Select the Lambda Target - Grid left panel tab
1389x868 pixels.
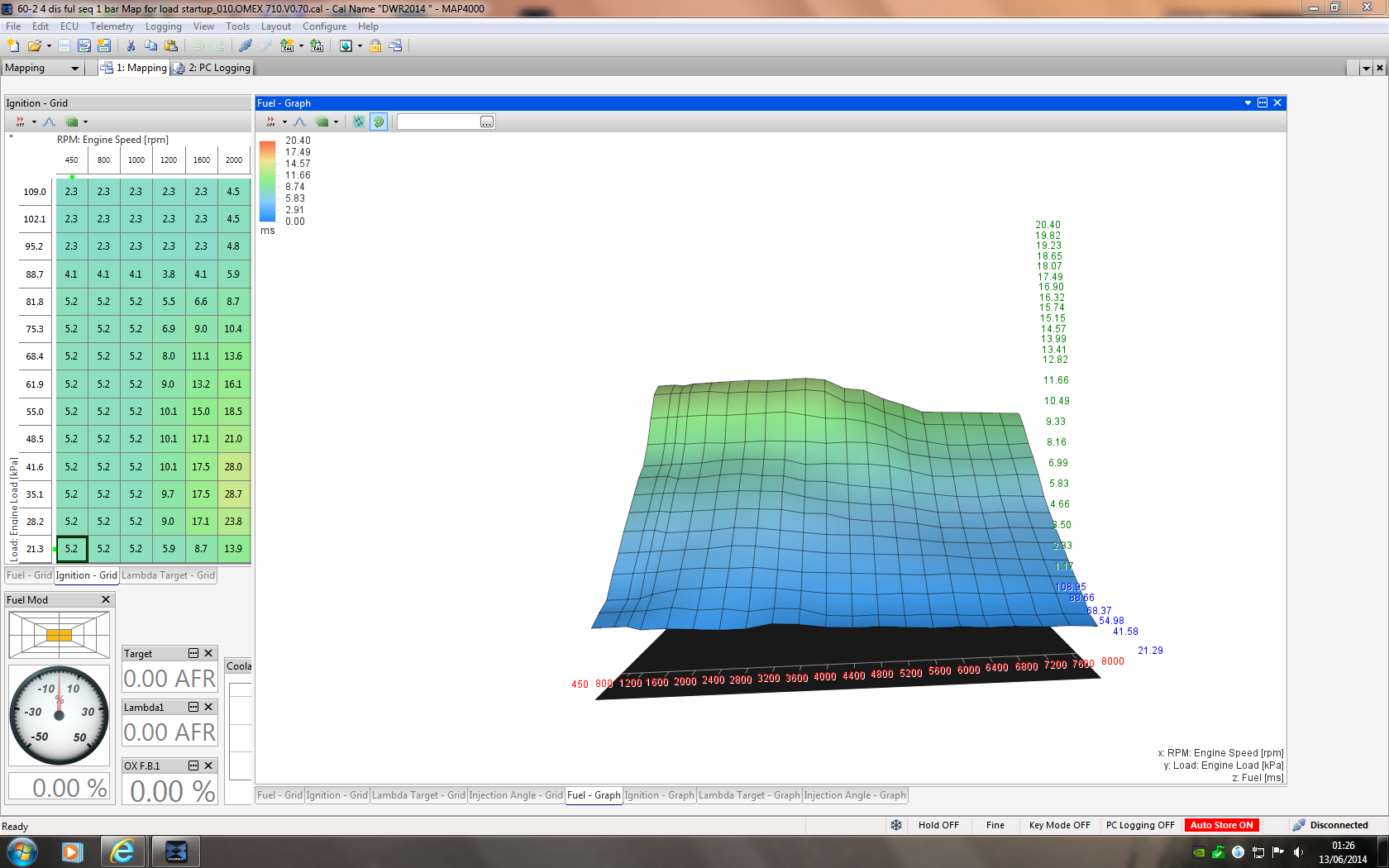[169, 575]
